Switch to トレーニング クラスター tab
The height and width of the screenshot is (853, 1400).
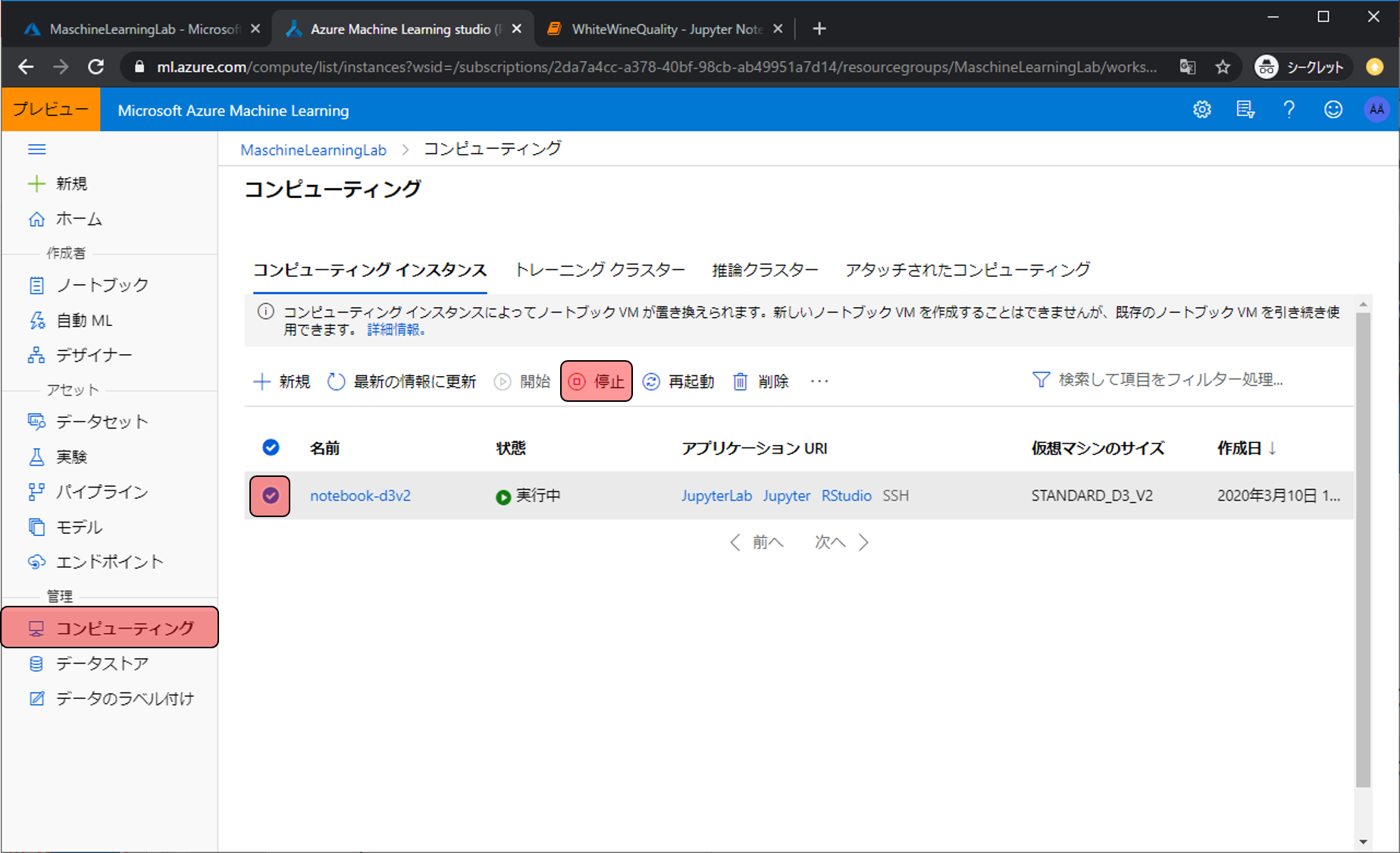tap(600, 270)
